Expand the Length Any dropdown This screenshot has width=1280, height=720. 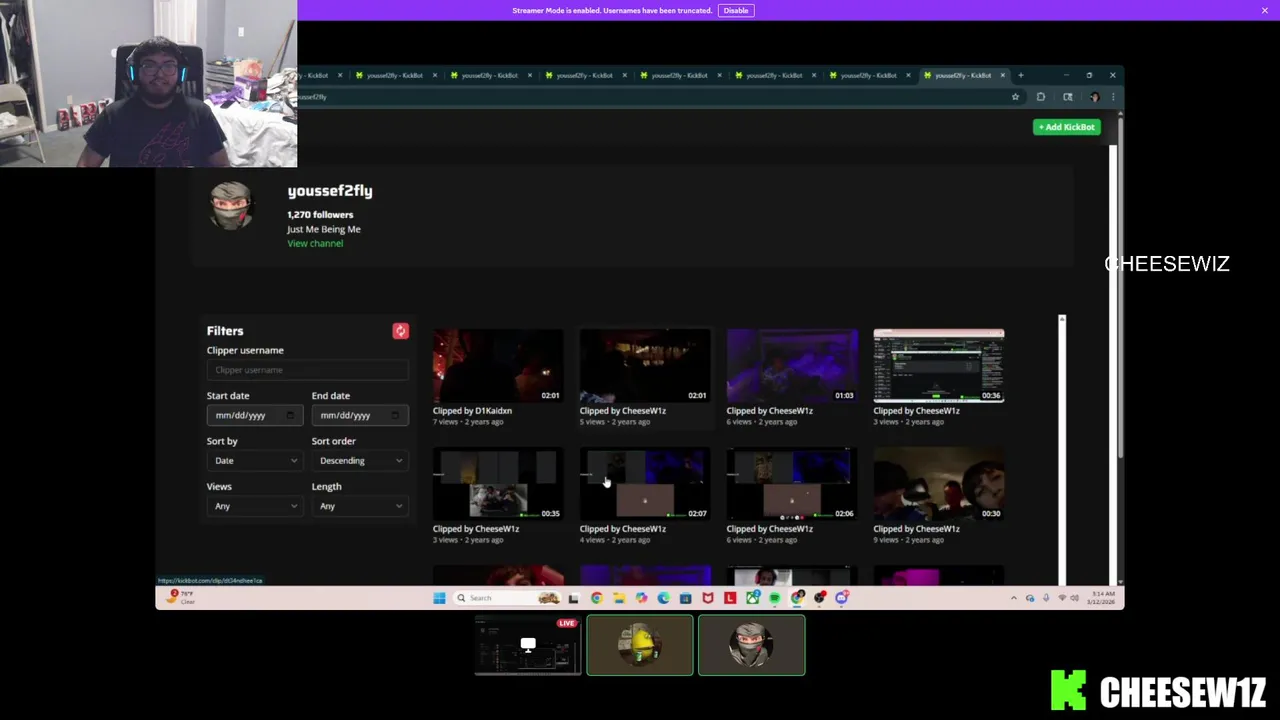click(x=360, y=506)
